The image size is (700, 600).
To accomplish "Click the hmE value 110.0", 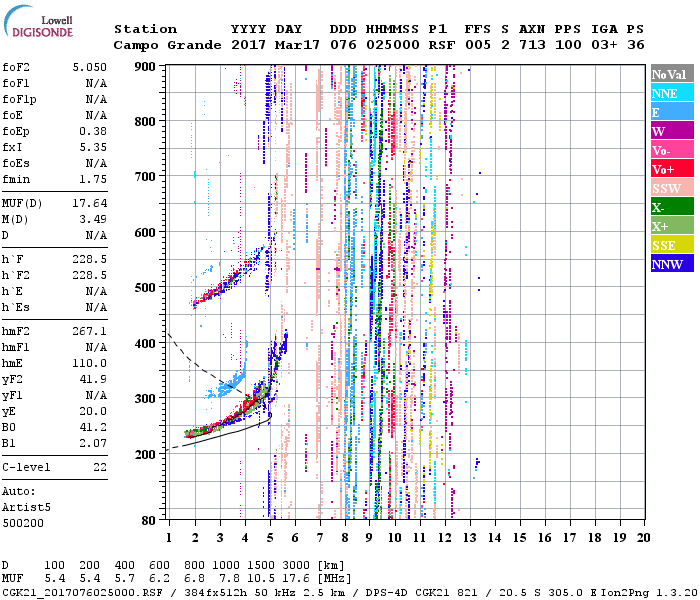I will (x=90, y=363).
